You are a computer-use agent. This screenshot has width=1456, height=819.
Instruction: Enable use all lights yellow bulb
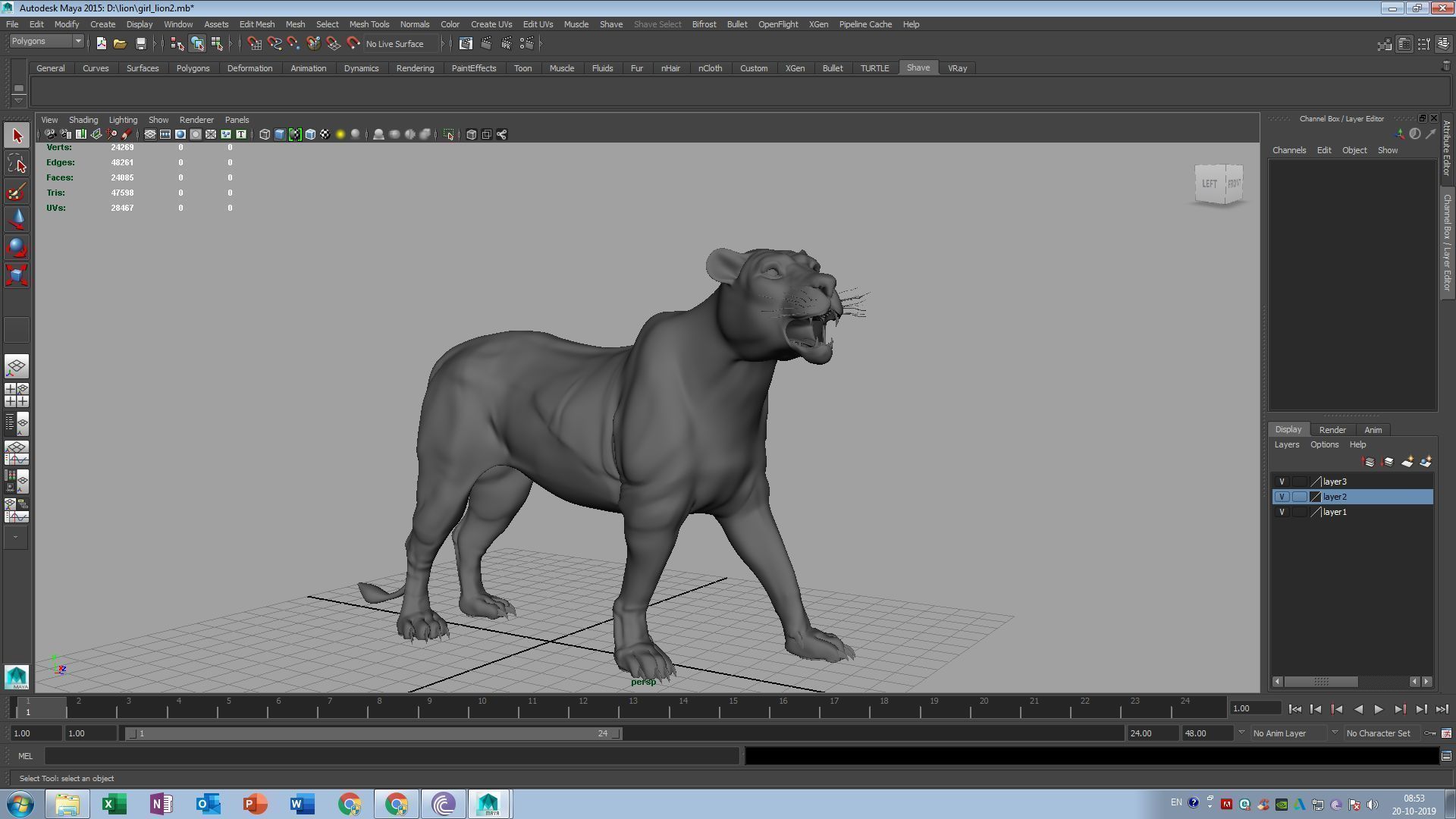click(340, 135)
